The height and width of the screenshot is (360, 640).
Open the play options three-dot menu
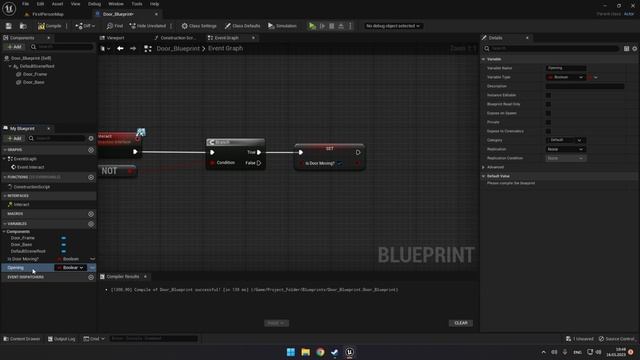(350, 26)
